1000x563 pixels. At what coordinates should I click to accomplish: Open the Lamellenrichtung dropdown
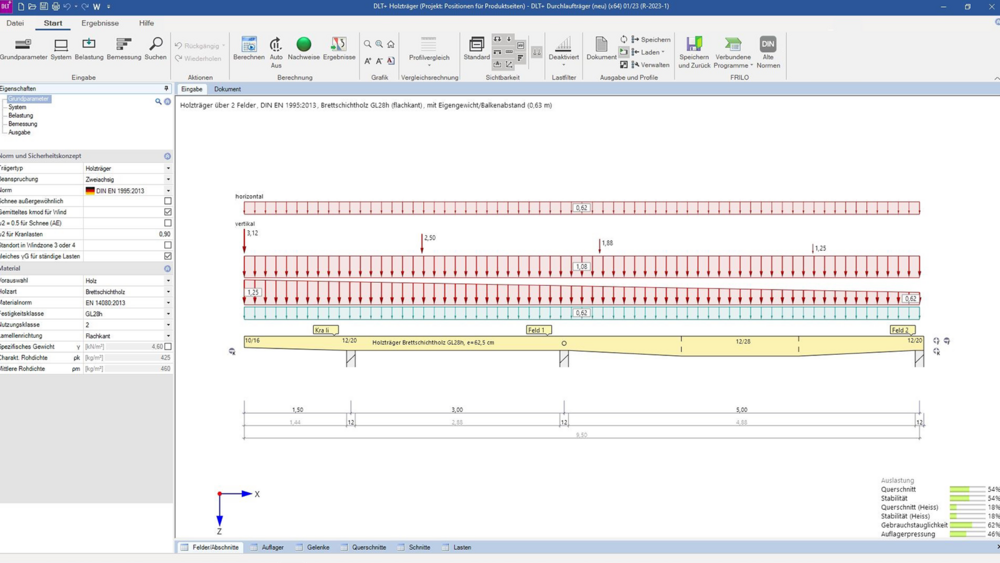[x=168, y=335]
